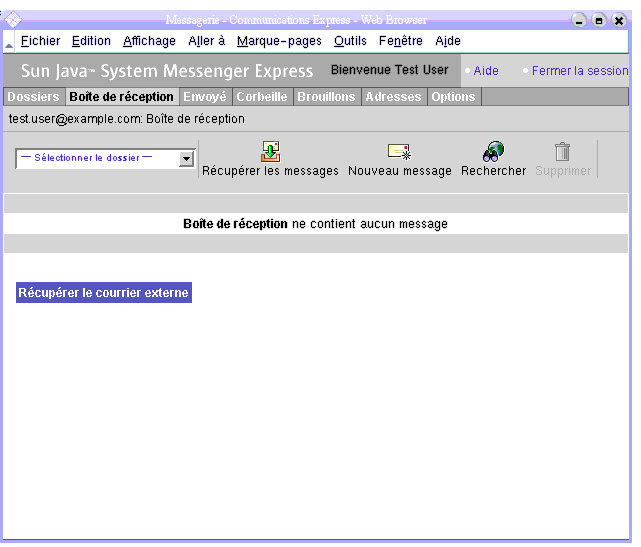Open the Edition menu
The image size is (641, 547).
click(91, 41)
